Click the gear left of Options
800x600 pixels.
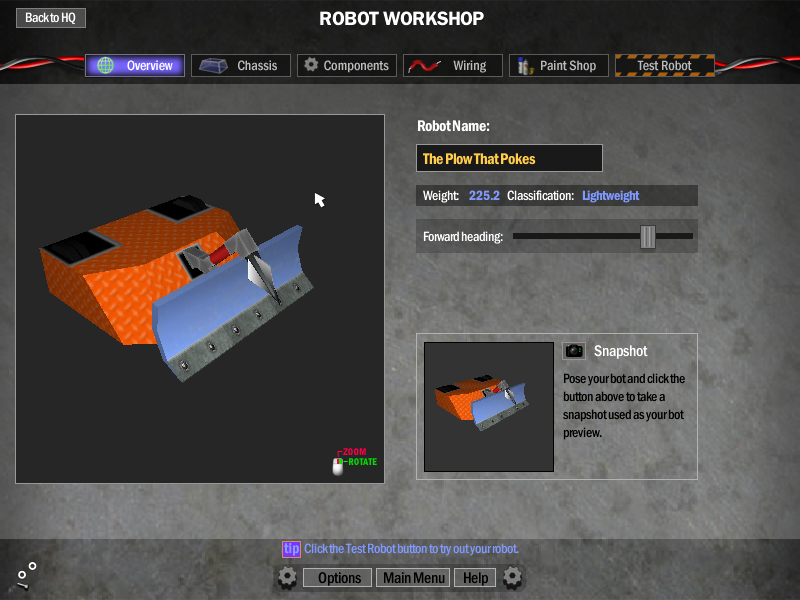(x=287, y=578)
